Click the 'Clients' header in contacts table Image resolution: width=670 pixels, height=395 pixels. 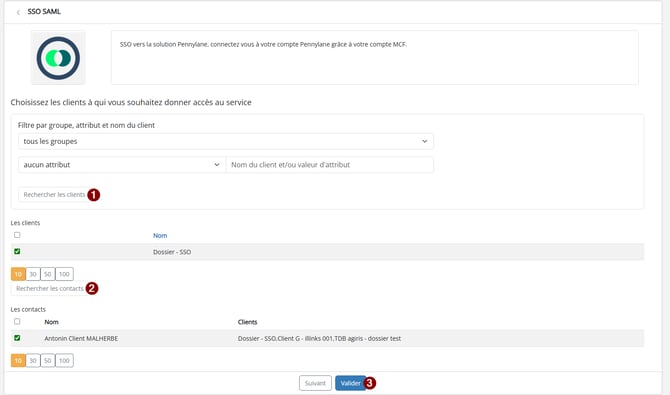(247, 322)
